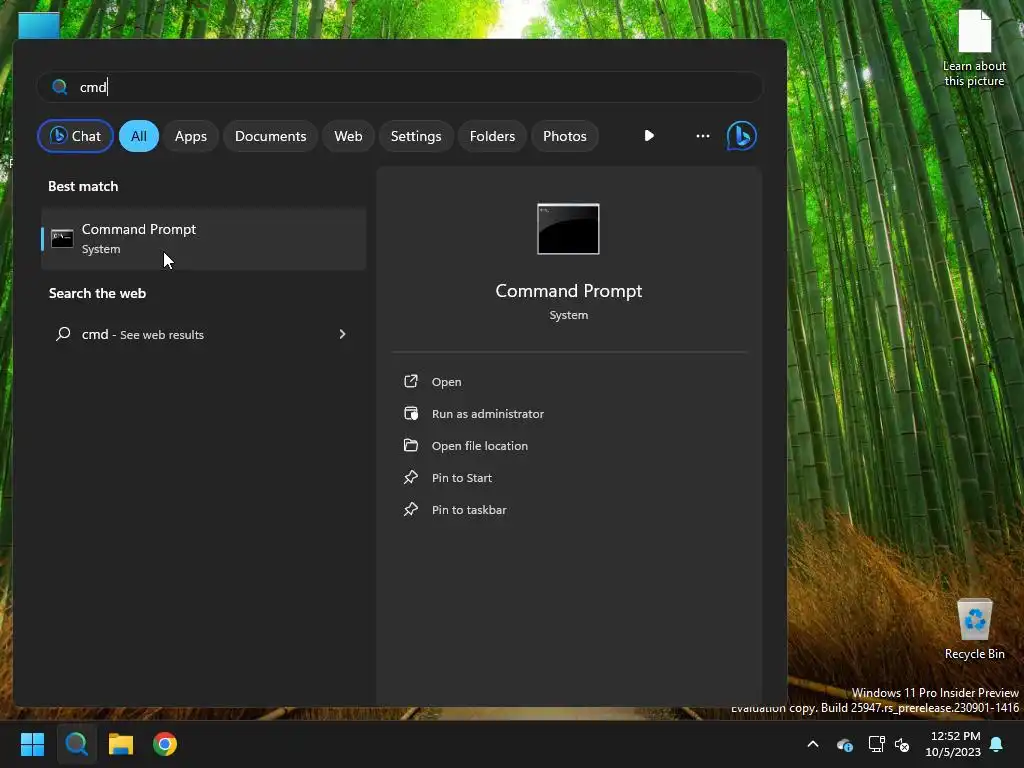This screenshot has height=768, width=1024.
Task: Click the Command Prompt title in preview pane
Action: (x=569, y=291)
